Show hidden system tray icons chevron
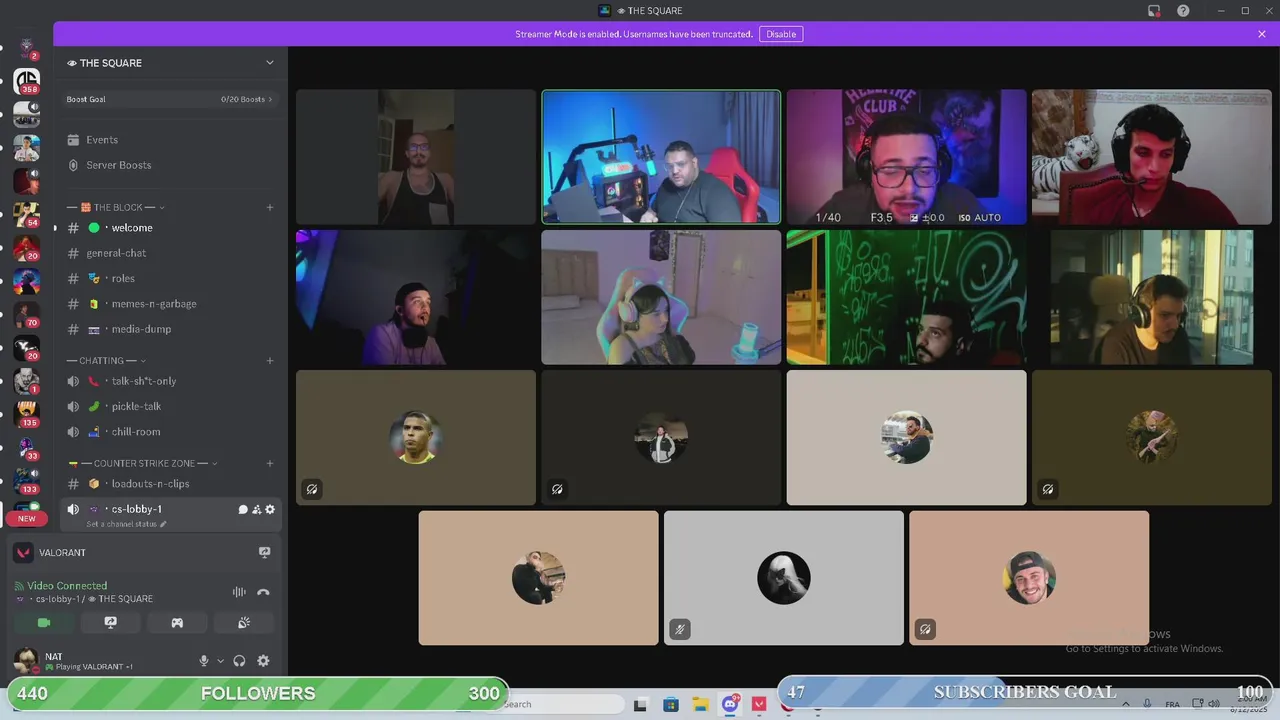Viewport: 1280px width, 720px height. pos(1126,704)
